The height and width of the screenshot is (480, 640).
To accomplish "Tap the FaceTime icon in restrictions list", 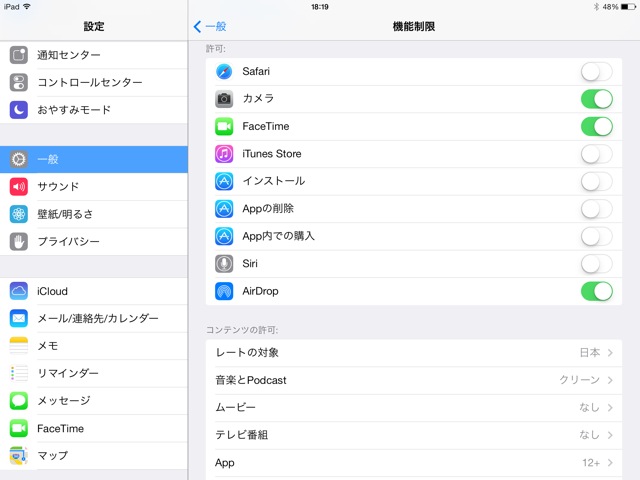I will [x=224, y=126].
